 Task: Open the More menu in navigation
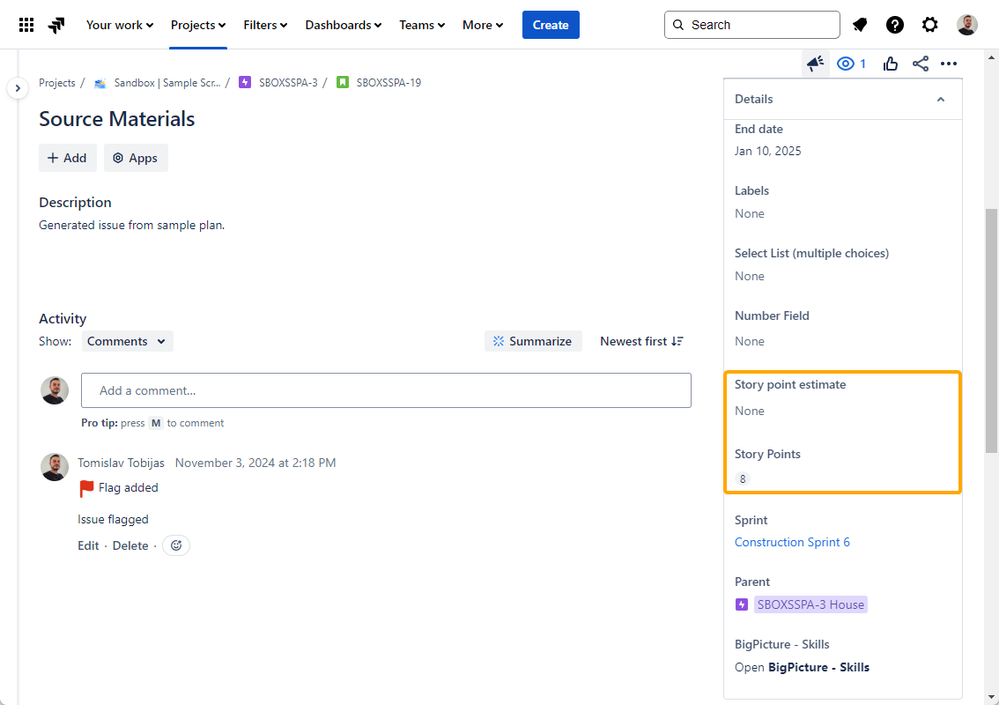click(482, 25)
